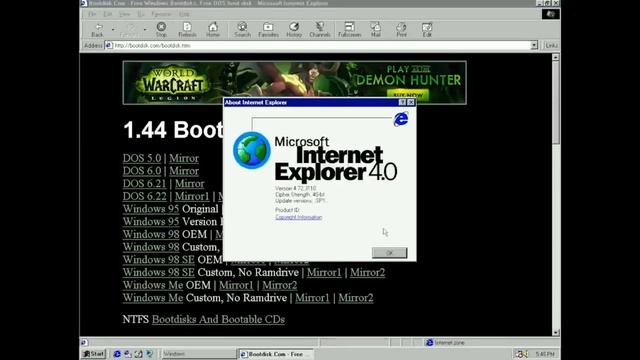Open Mirror2 on Windows 98 SE Custom row

(367, 272)
